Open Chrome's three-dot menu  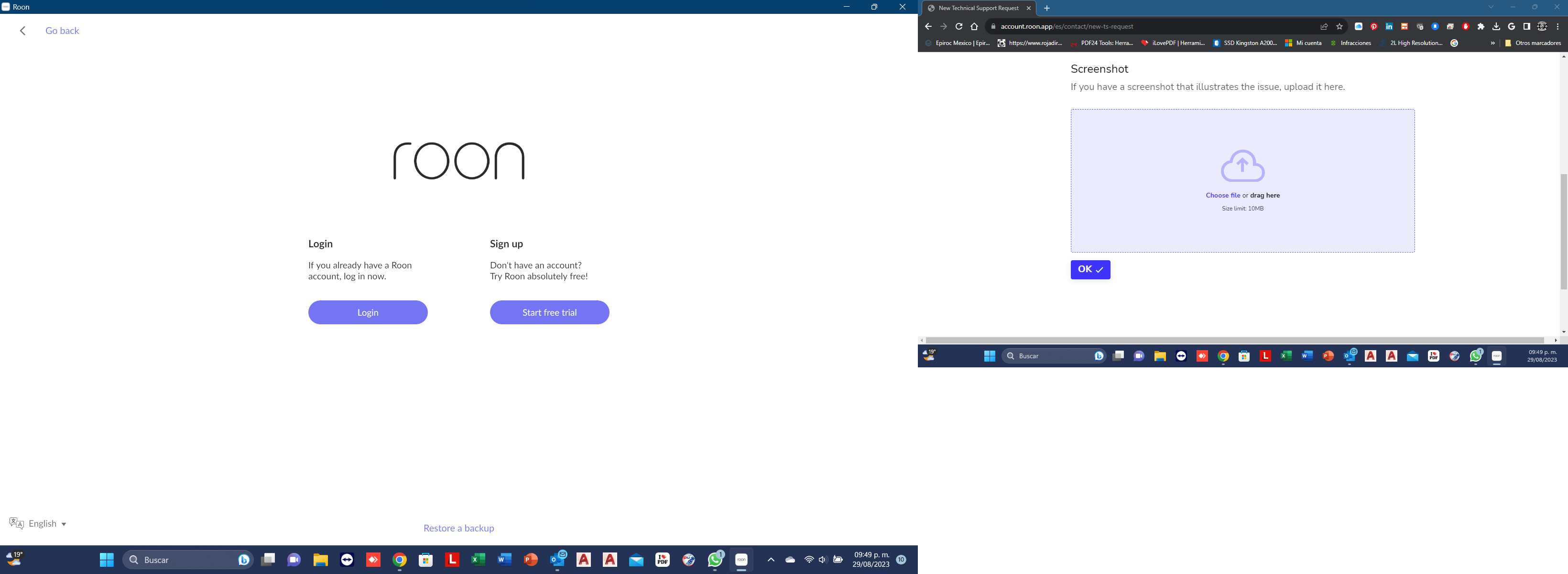click(1557, 26)
